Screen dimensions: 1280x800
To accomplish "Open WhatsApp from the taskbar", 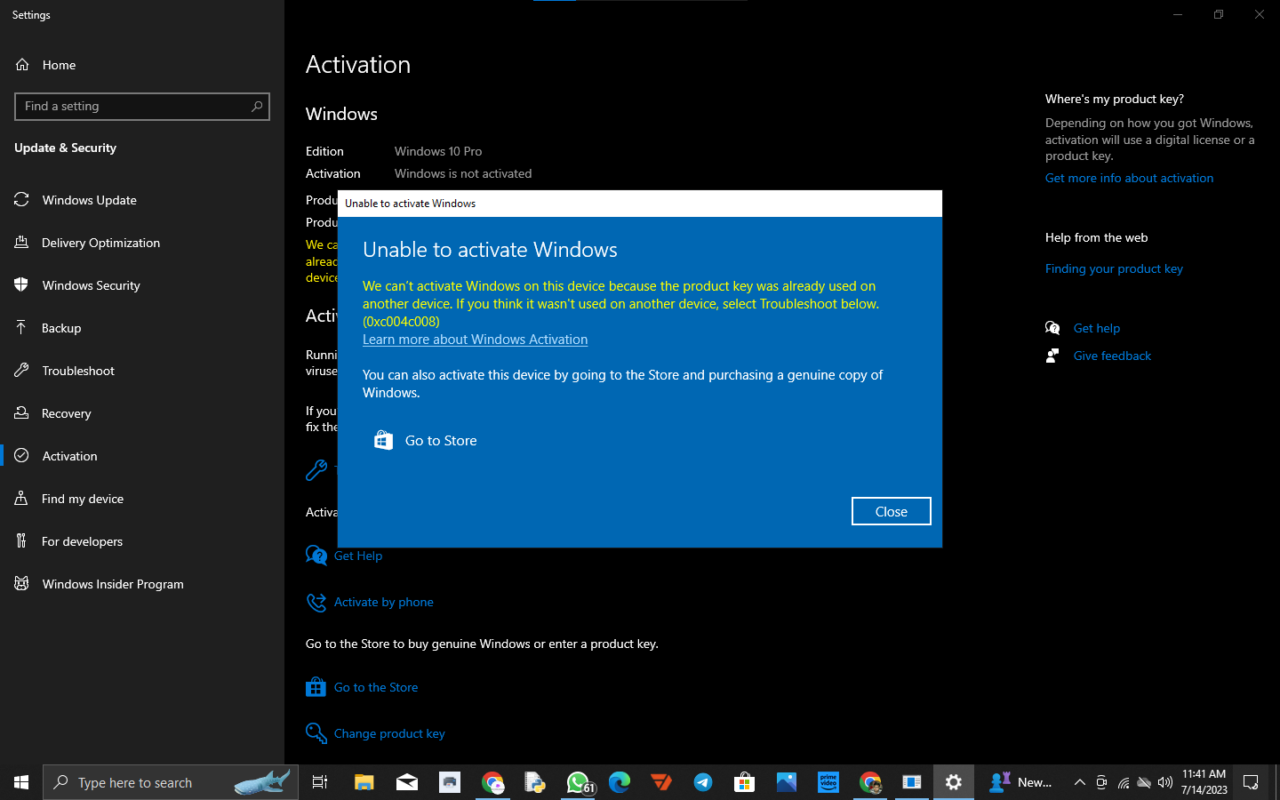I will [578, 782].
